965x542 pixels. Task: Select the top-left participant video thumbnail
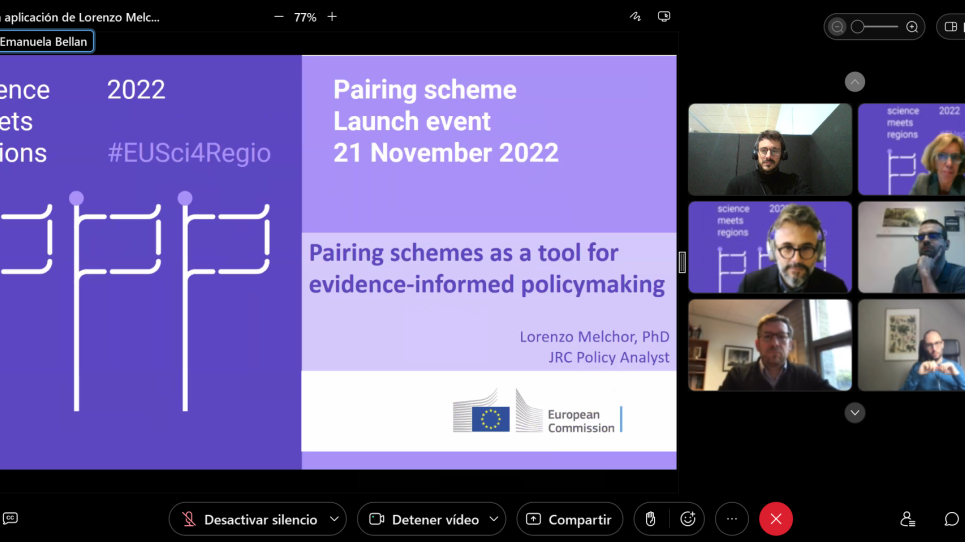click(x=769, y=149)
